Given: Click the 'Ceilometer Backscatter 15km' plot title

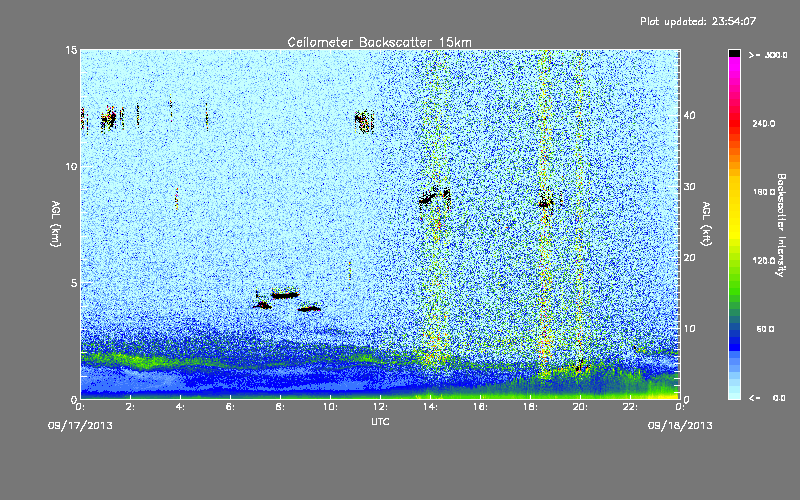Looking at the screenshot, I should coord(379,42).
